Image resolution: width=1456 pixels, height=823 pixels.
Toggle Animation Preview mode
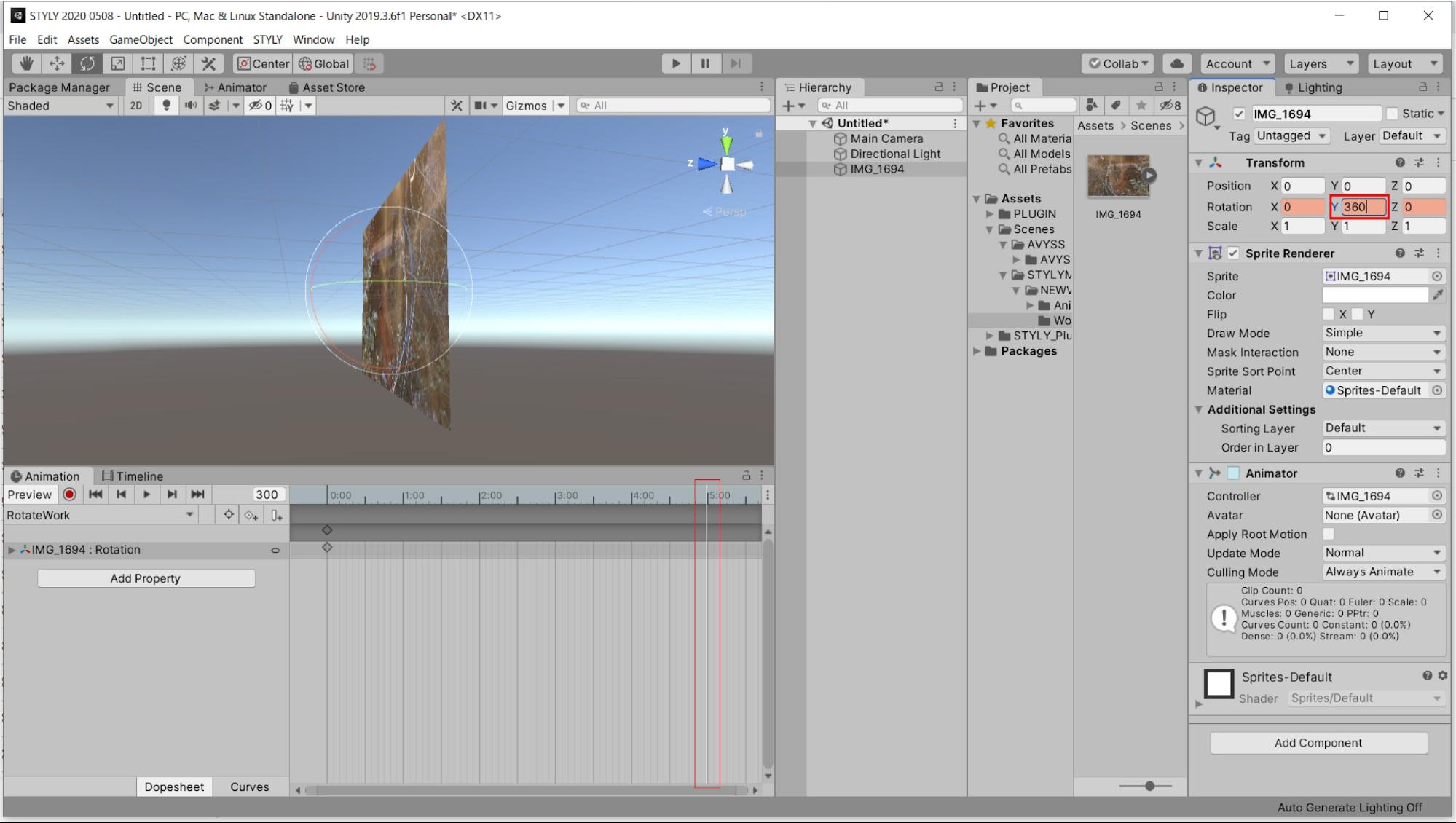pyautogui.click(x=30, y=495)
